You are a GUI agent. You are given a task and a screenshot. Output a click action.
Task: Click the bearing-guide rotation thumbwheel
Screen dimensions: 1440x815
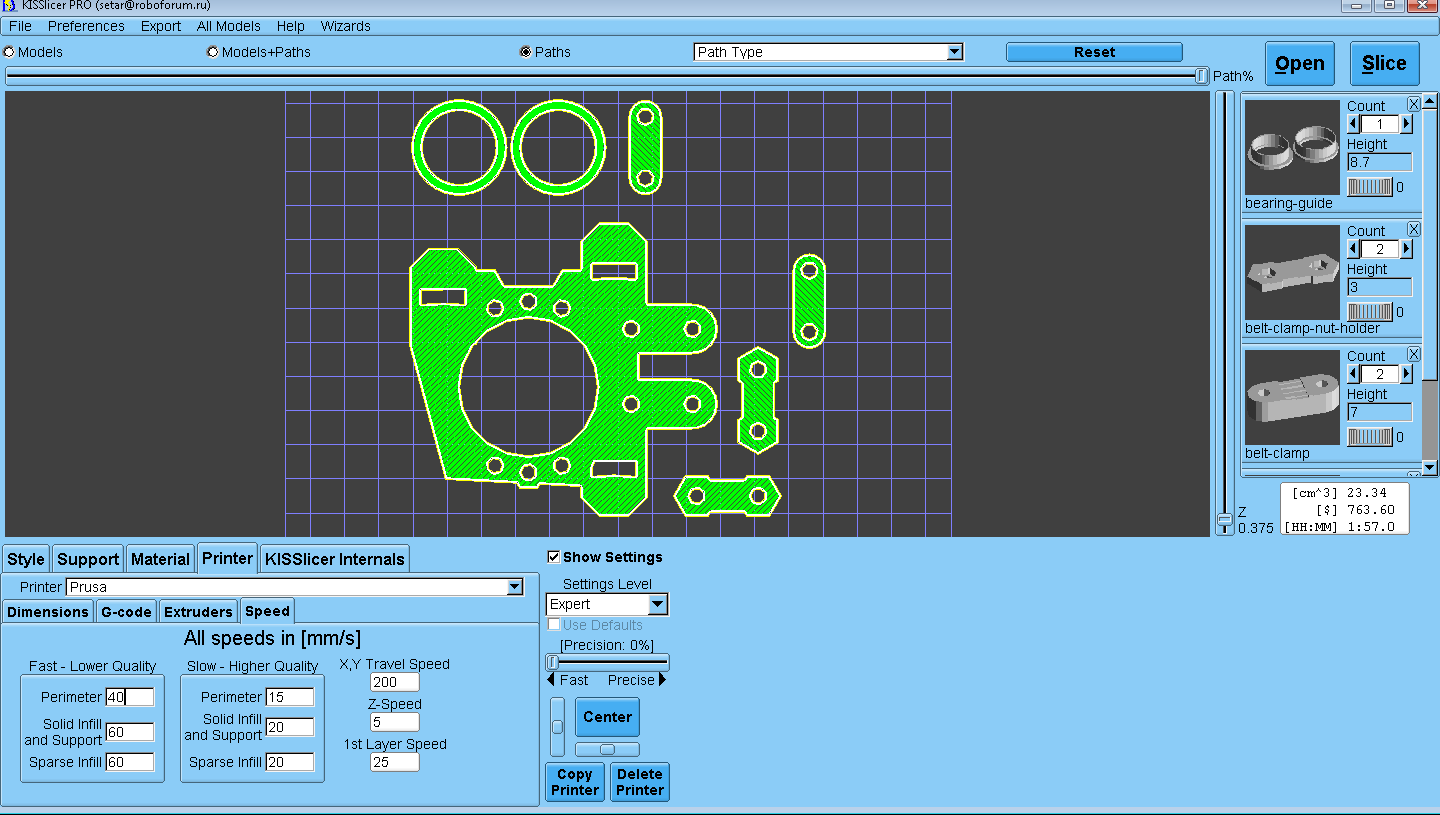(x=1370, y=187)
